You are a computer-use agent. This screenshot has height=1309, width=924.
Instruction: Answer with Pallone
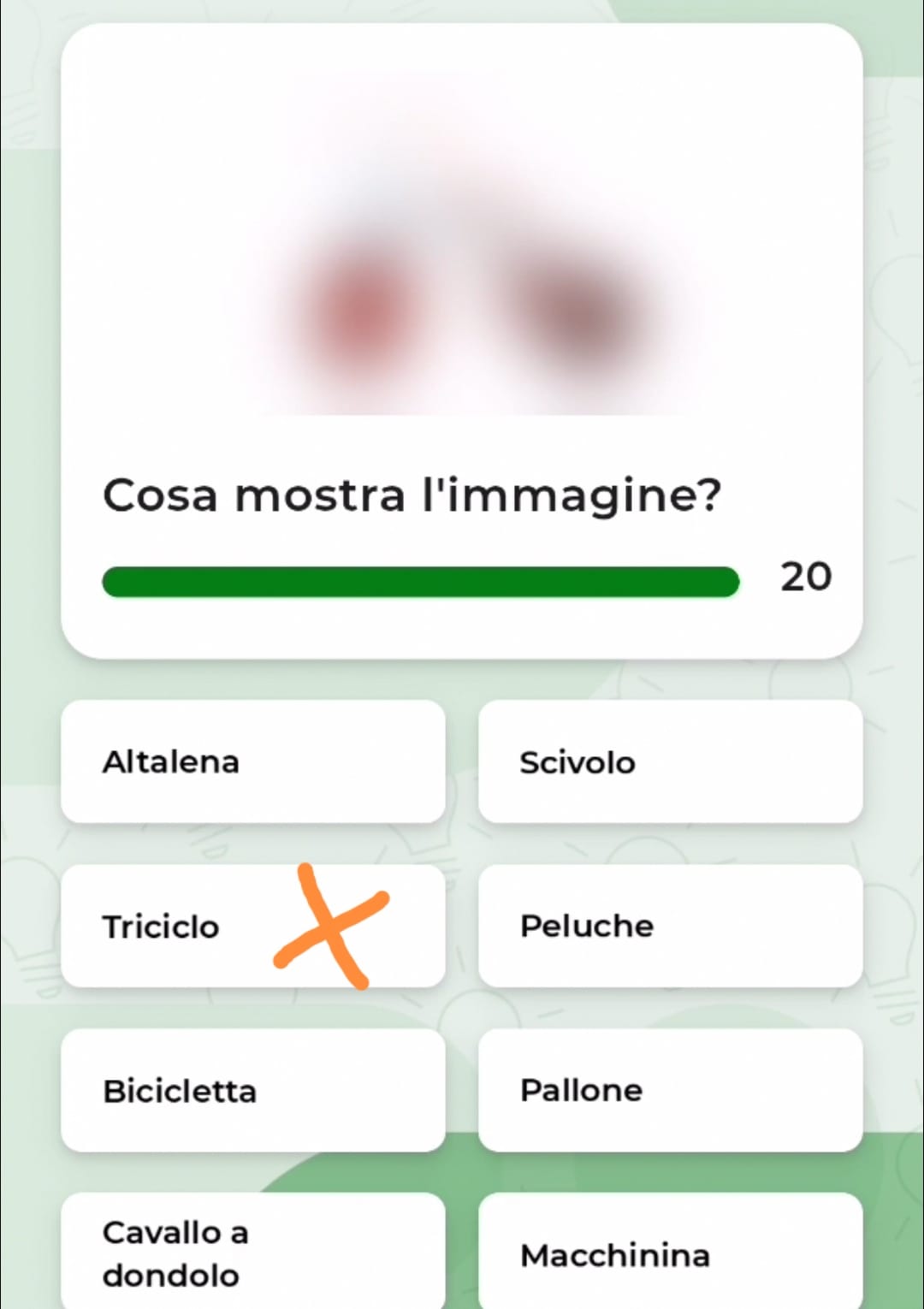point(670,1090)
